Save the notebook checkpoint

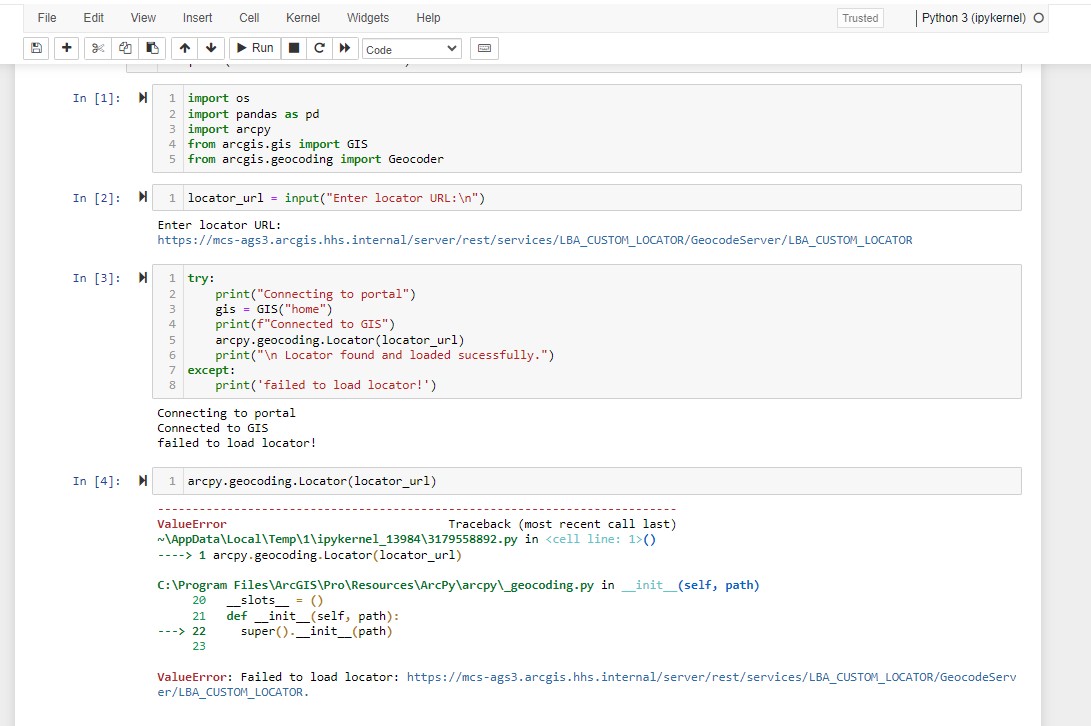point(36,48)
